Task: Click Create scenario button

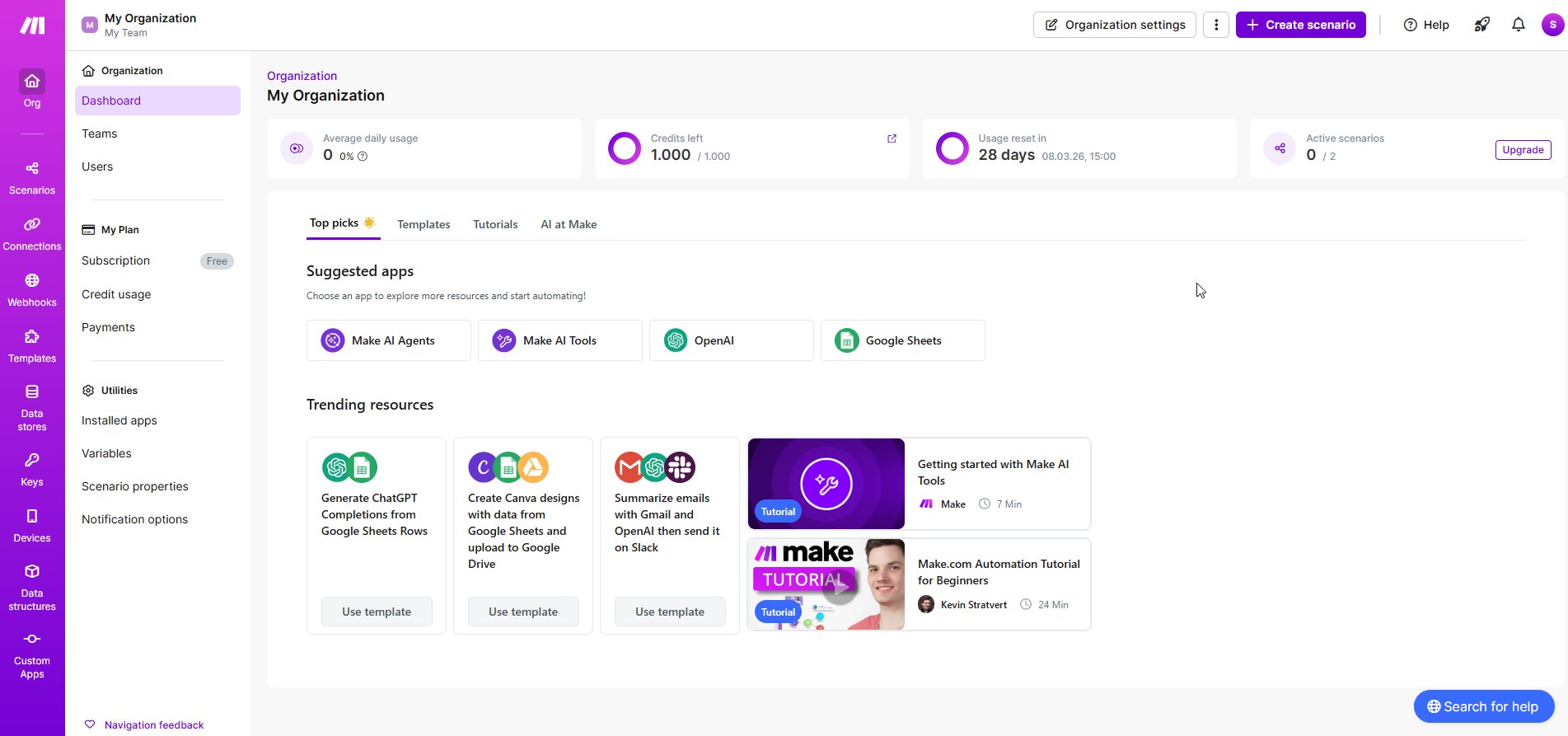Action: click(x=1301, y=25)
